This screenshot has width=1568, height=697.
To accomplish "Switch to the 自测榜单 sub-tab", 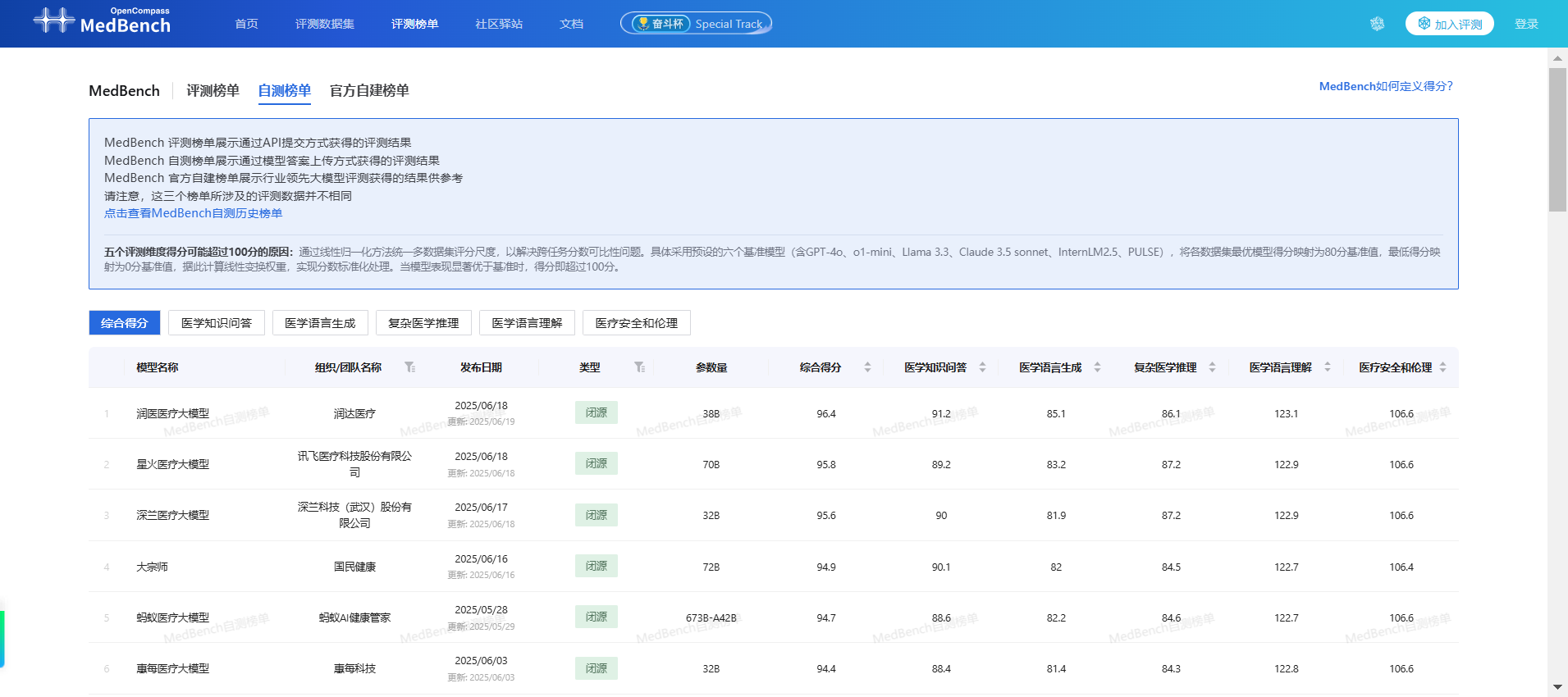I will click(x=284, y=90).
